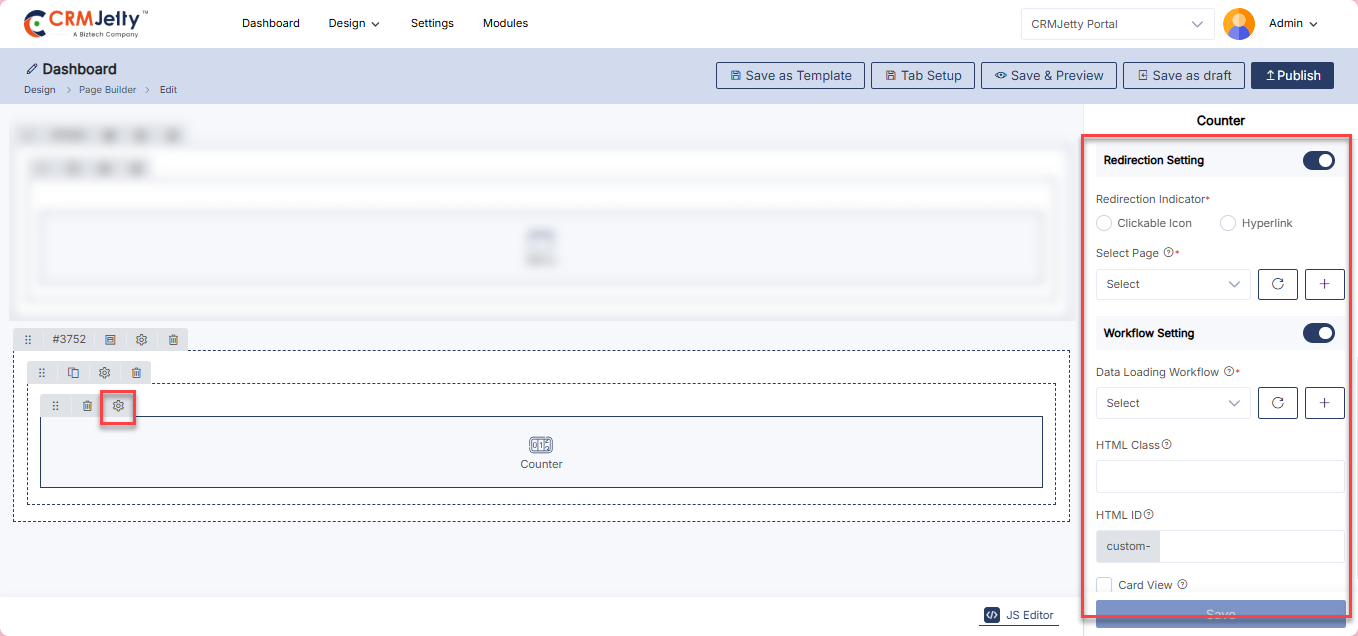Check the Card View checkbox
Screen dimensions: 1358x636
coord(1104,585)
